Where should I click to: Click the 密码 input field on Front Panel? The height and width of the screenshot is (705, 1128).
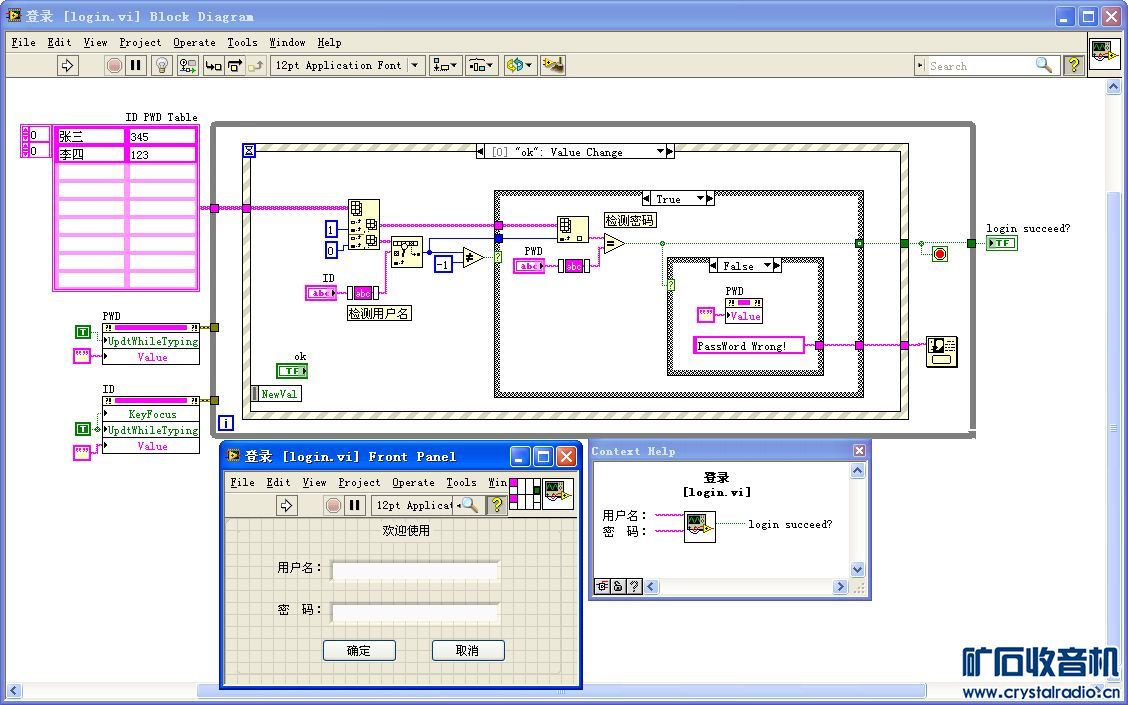(415, 613)
